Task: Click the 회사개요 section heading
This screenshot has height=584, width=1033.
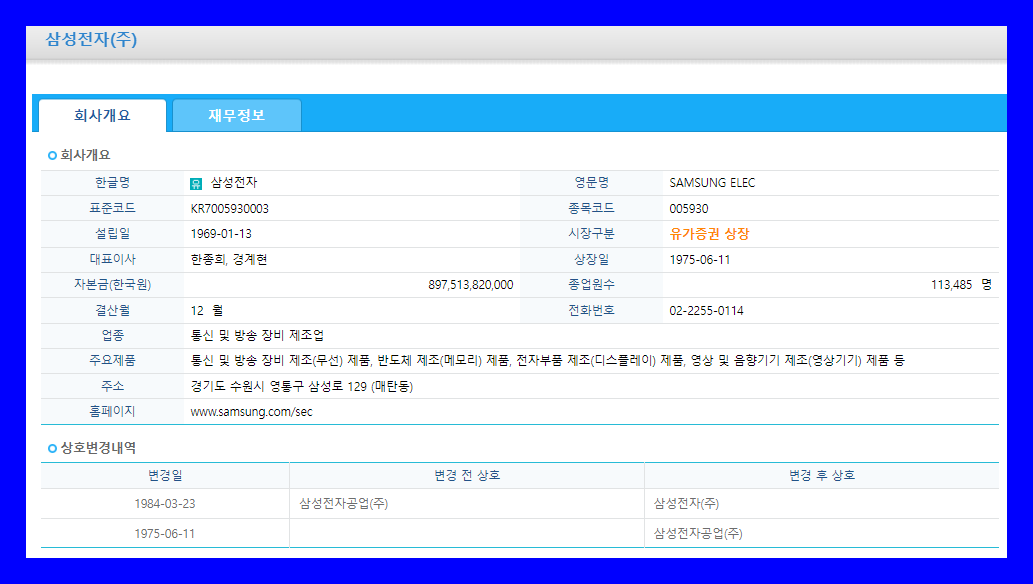Action: click(85, 155)
